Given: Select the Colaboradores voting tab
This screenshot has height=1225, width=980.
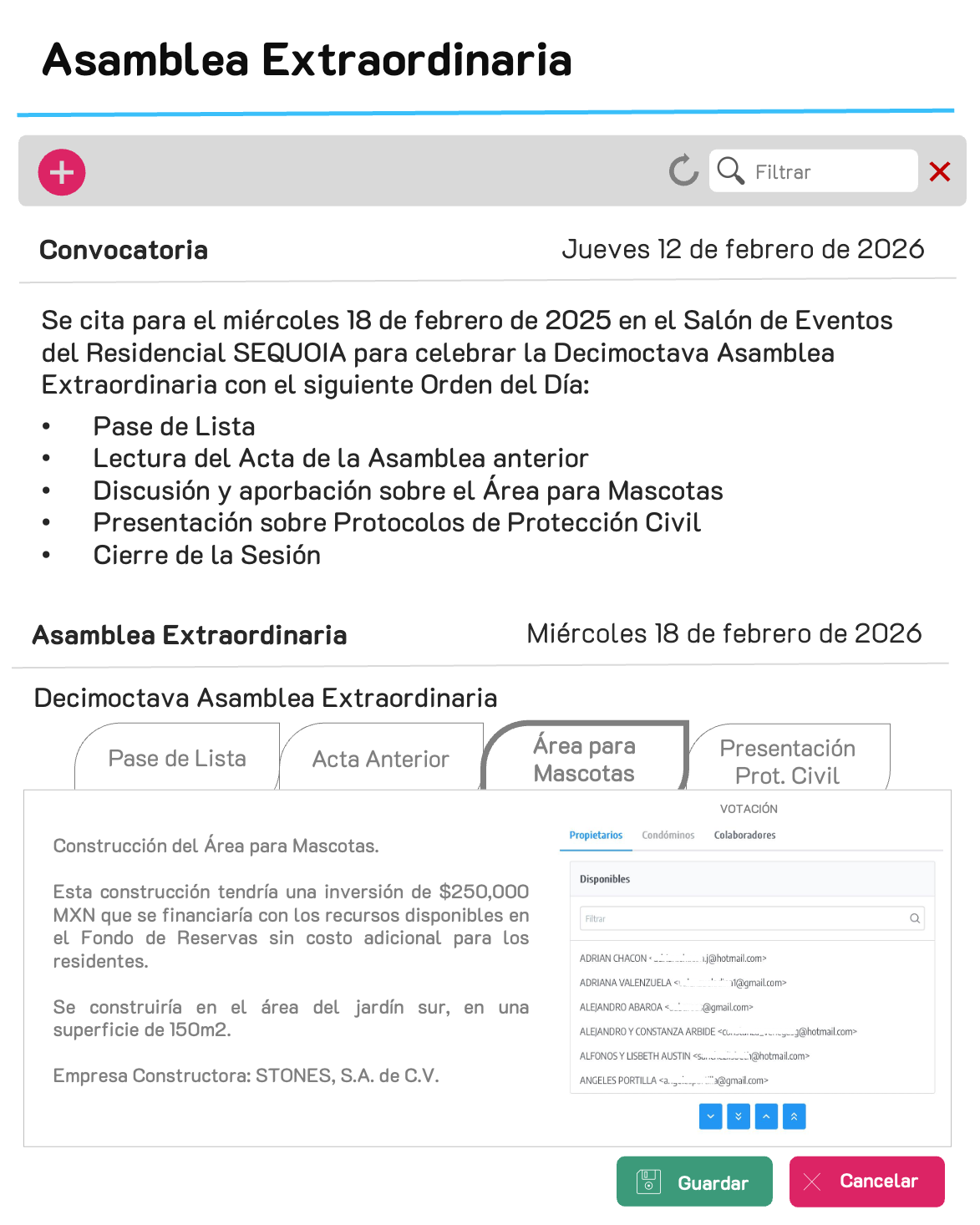Looking at the screenshot, I should (744, 835).
